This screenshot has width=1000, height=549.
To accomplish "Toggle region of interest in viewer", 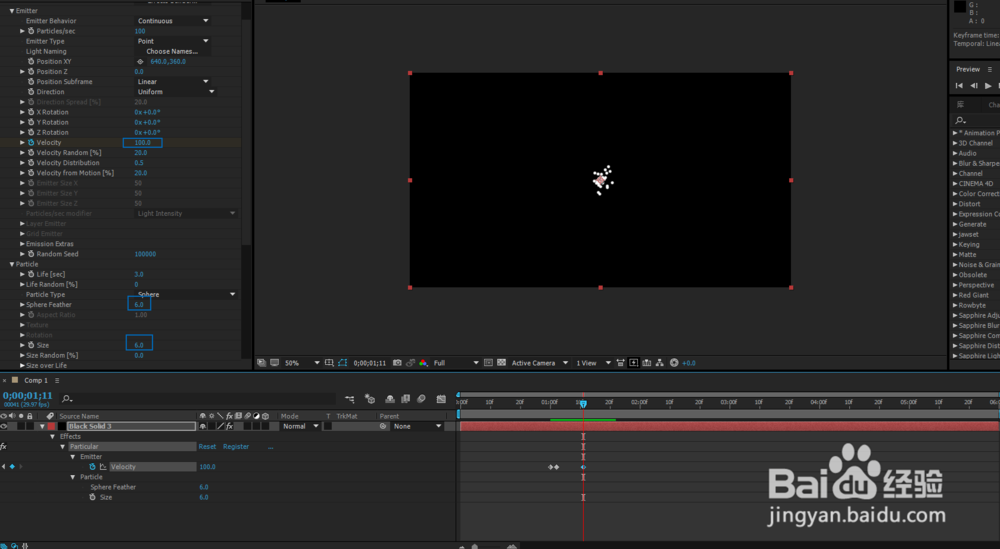I will pyautogui.click(x=488, y=363).
